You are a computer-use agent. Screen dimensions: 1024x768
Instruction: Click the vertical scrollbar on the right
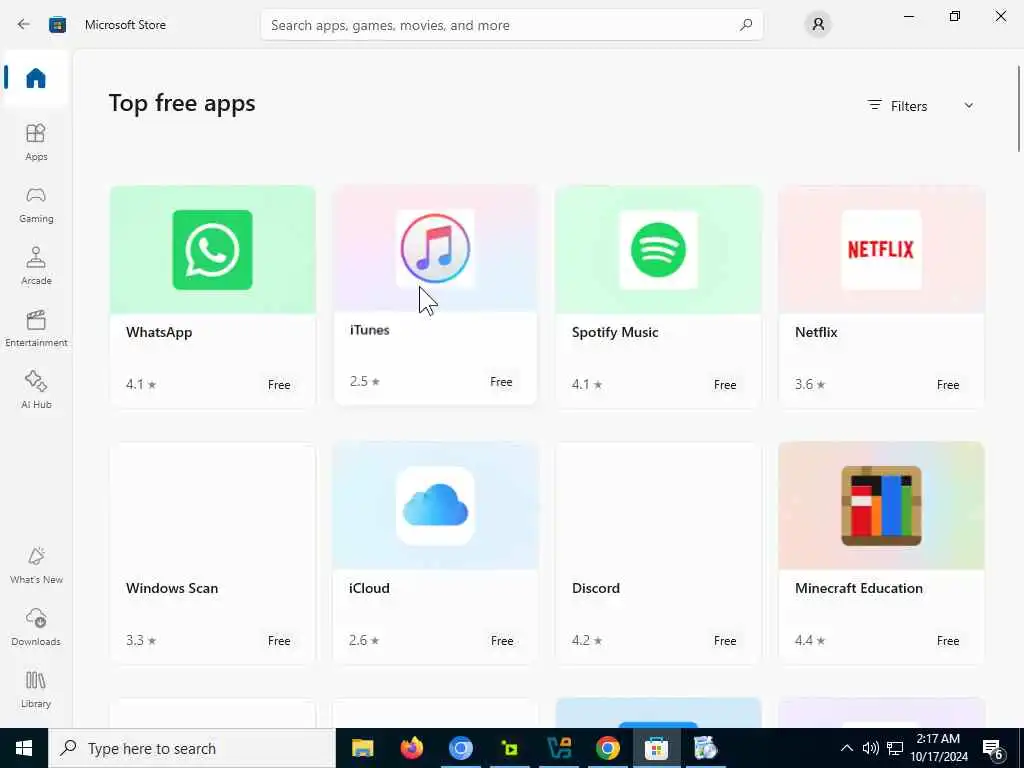point(1019,108)
